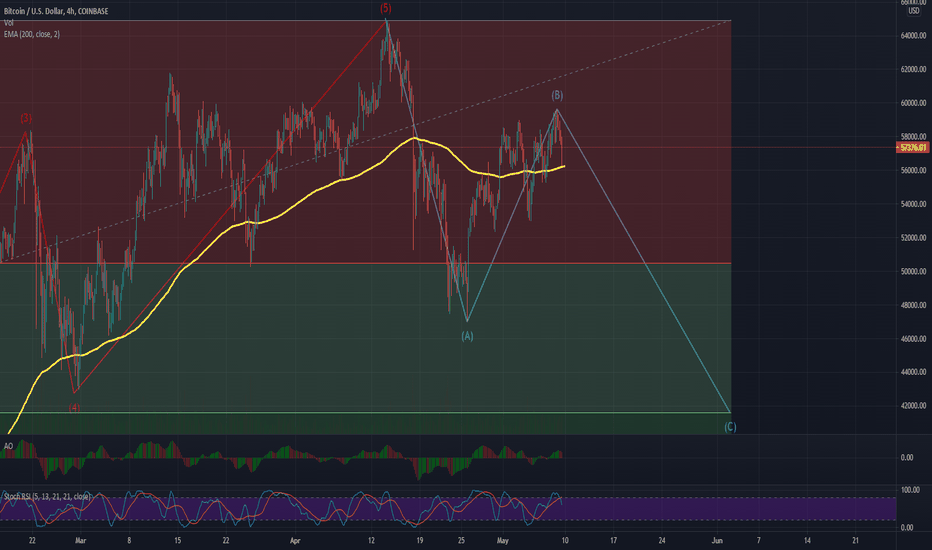Click the USD currency label on price axis

pyautogui.click(x=913, y=11)
